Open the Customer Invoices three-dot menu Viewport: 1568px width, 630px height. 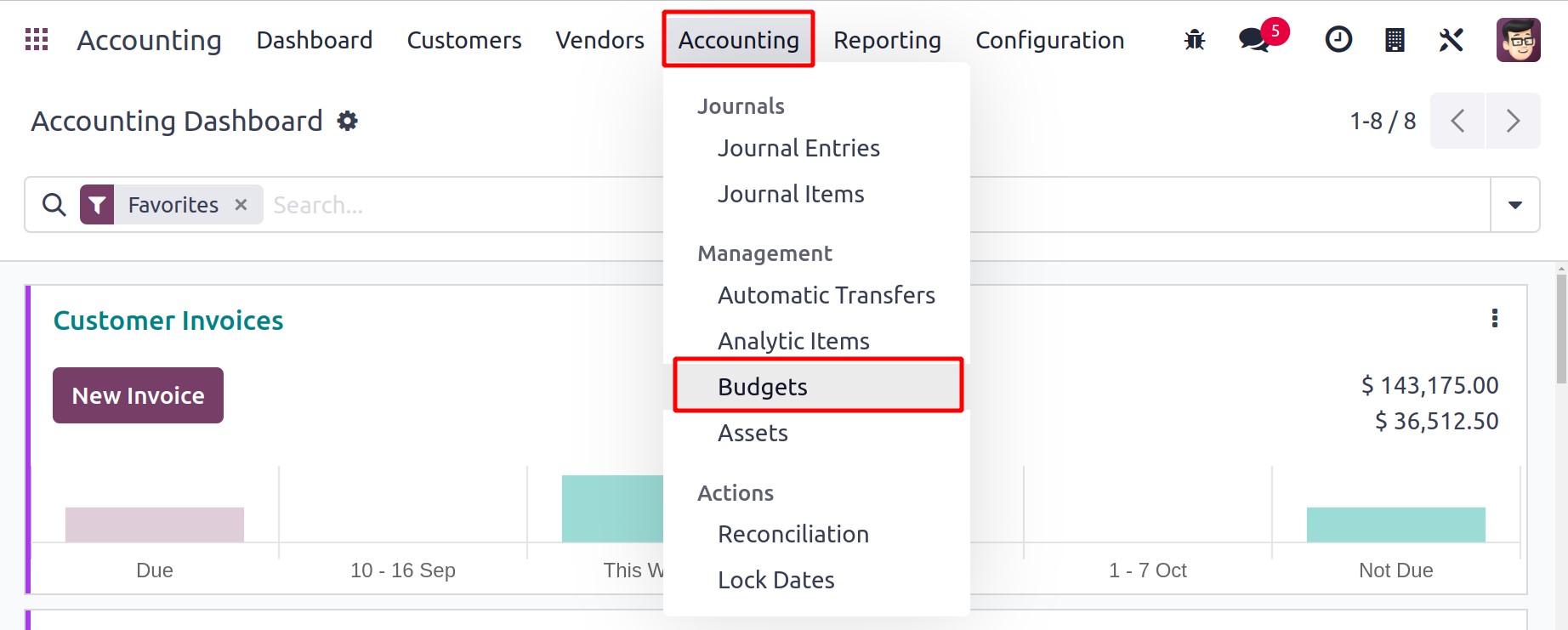point(1494,318)
